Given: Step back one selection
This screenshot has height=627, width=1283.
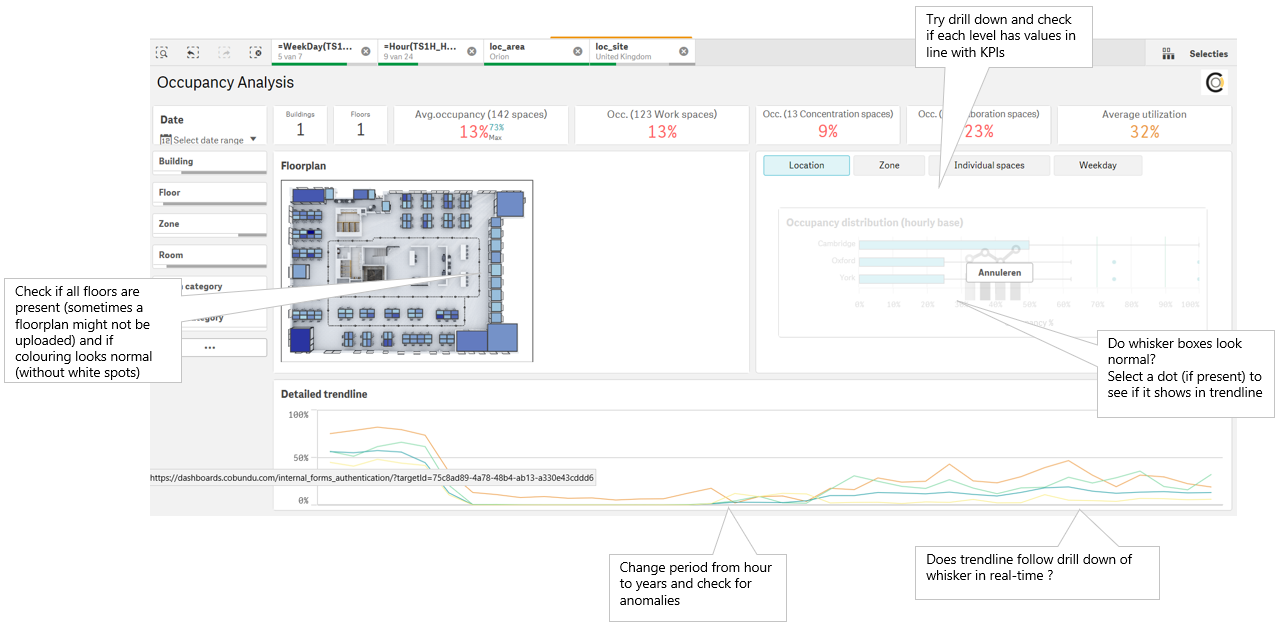Looking at the screenshot, I should pyautogui.click(x=193, y=52).
